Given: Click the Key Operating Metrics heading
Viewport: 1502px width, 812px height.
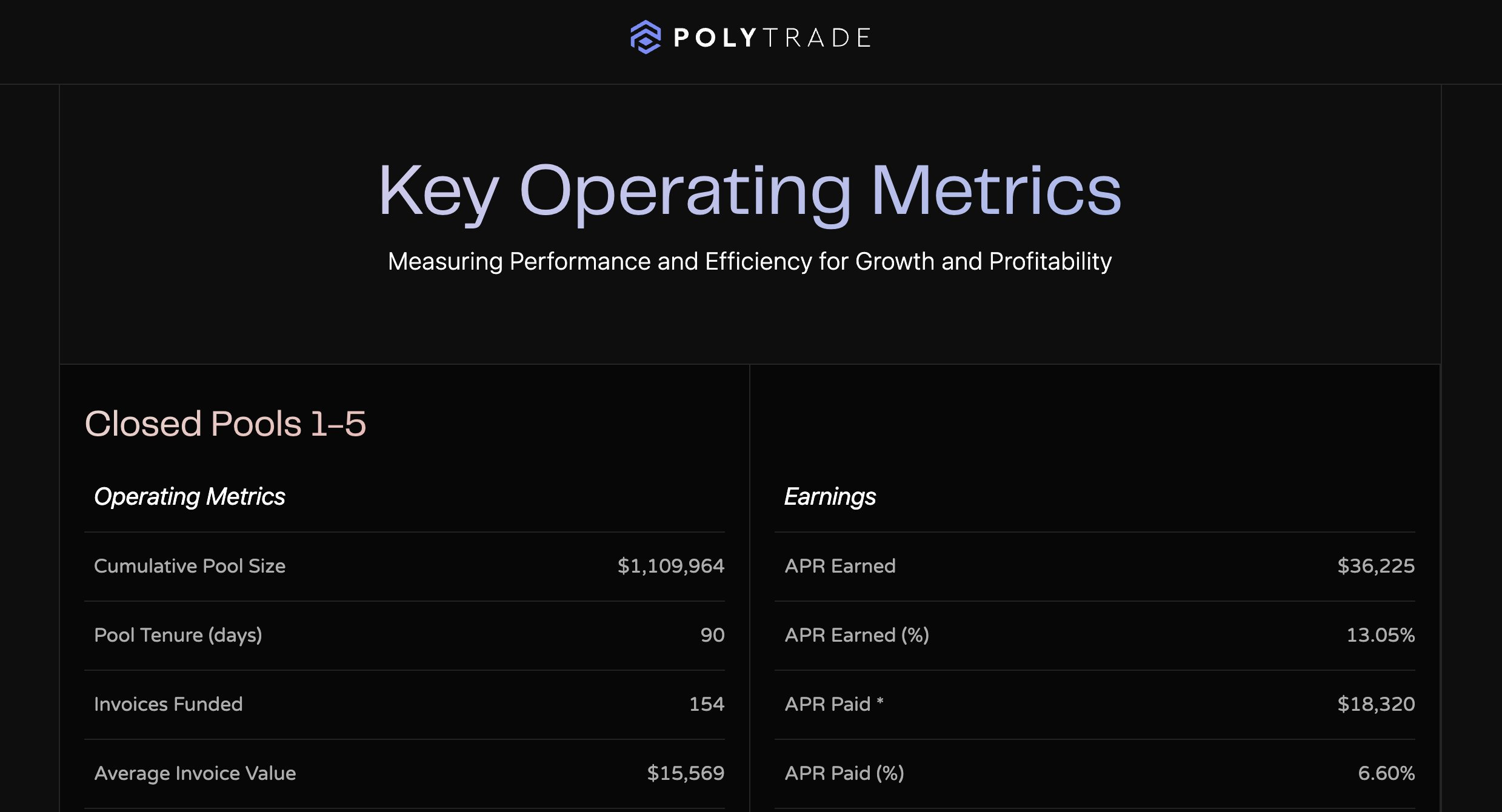Looking at the screenshot, I should pyautogui.click(x=750, y=191).
